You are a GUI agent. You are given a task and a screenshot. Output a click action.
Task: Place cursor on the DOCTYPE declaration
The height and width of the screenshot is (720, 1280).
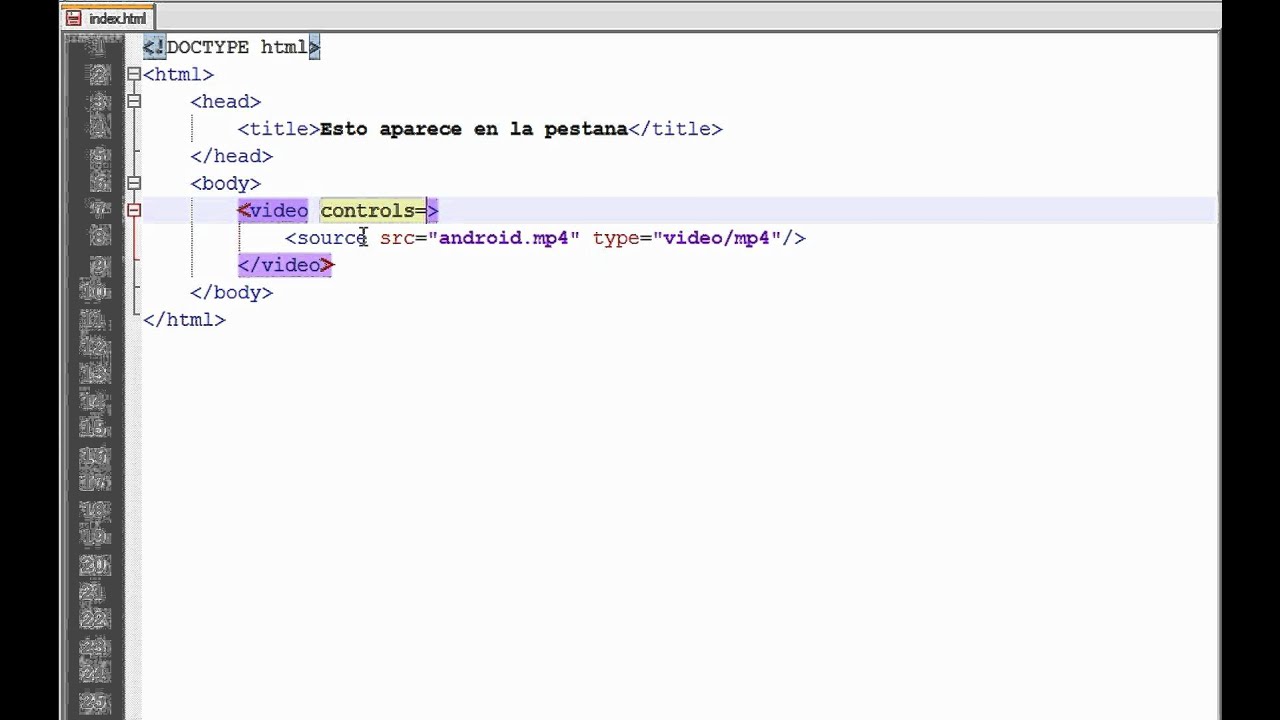pos(231,47)
